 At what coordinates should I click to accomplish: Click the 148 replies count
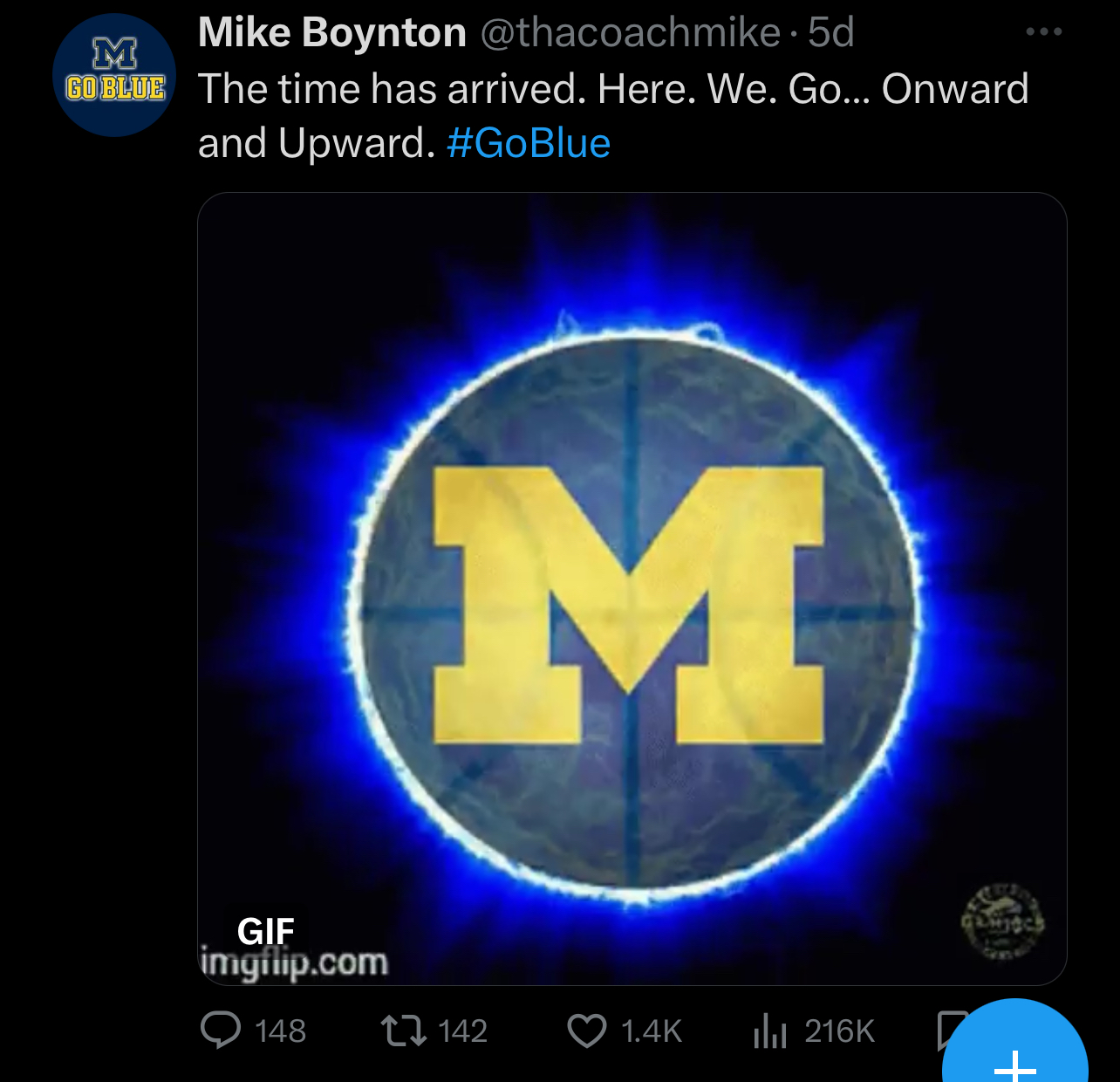coord(280,1031)
